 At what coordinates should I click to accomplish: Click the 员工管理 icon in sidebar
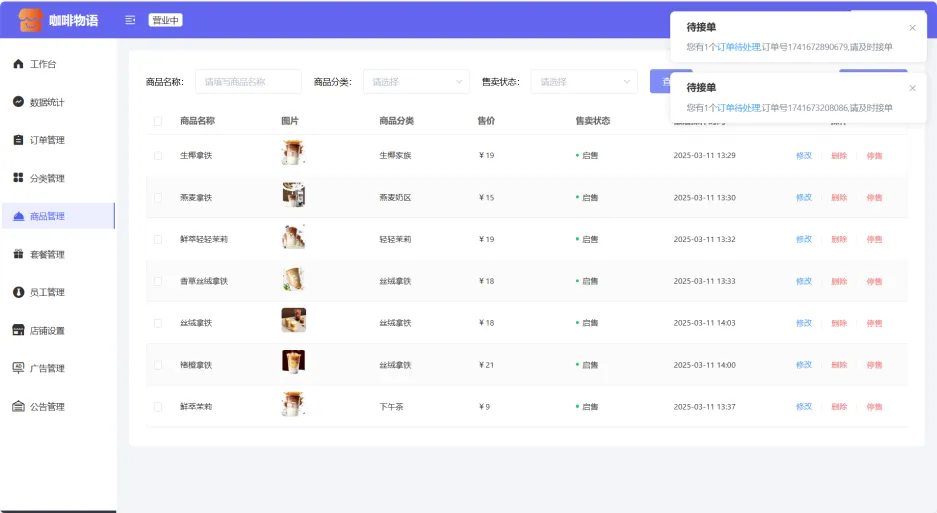(x=18, y=292)
